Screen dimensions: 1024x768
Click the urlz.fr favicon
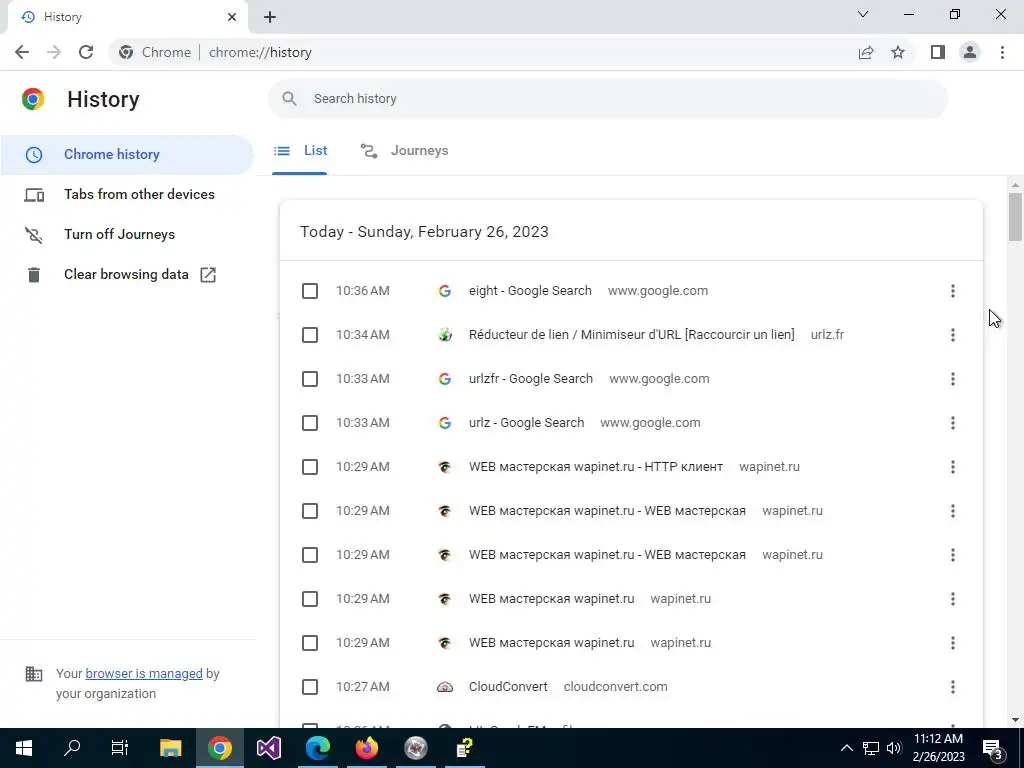pos(445,335)
